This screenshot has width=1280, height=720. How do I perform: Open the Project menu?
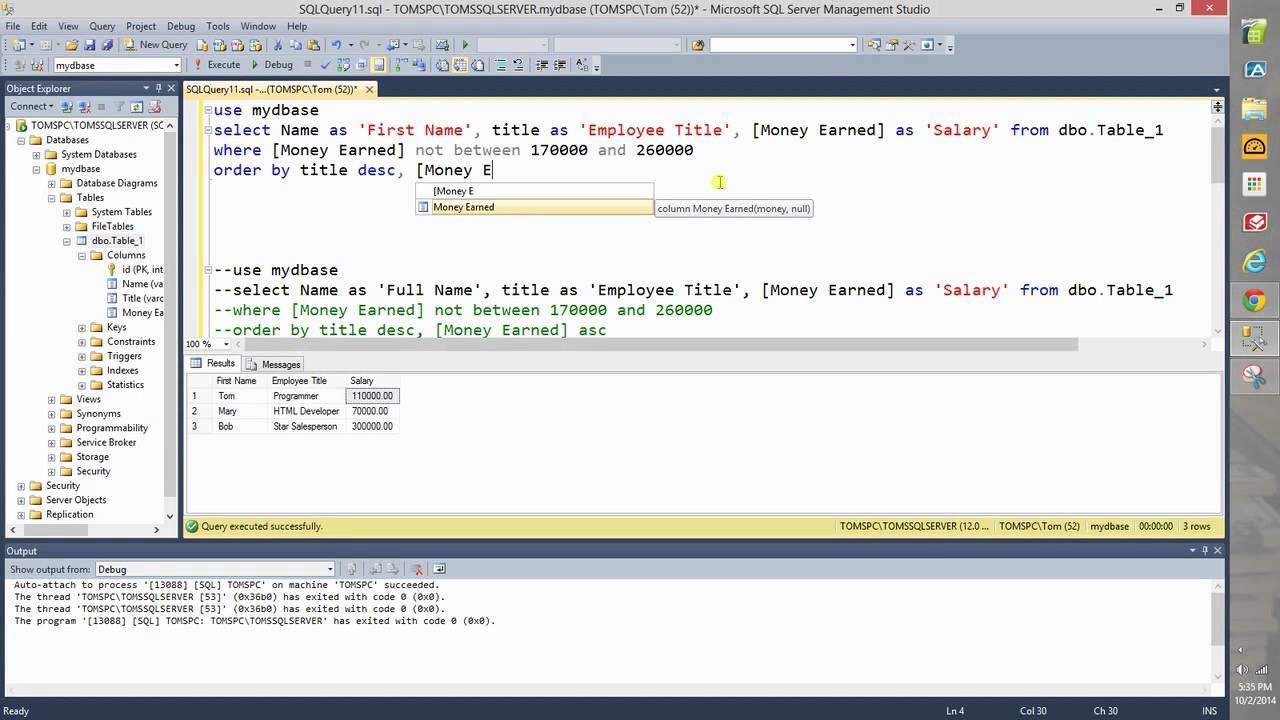tap(141, 26)
